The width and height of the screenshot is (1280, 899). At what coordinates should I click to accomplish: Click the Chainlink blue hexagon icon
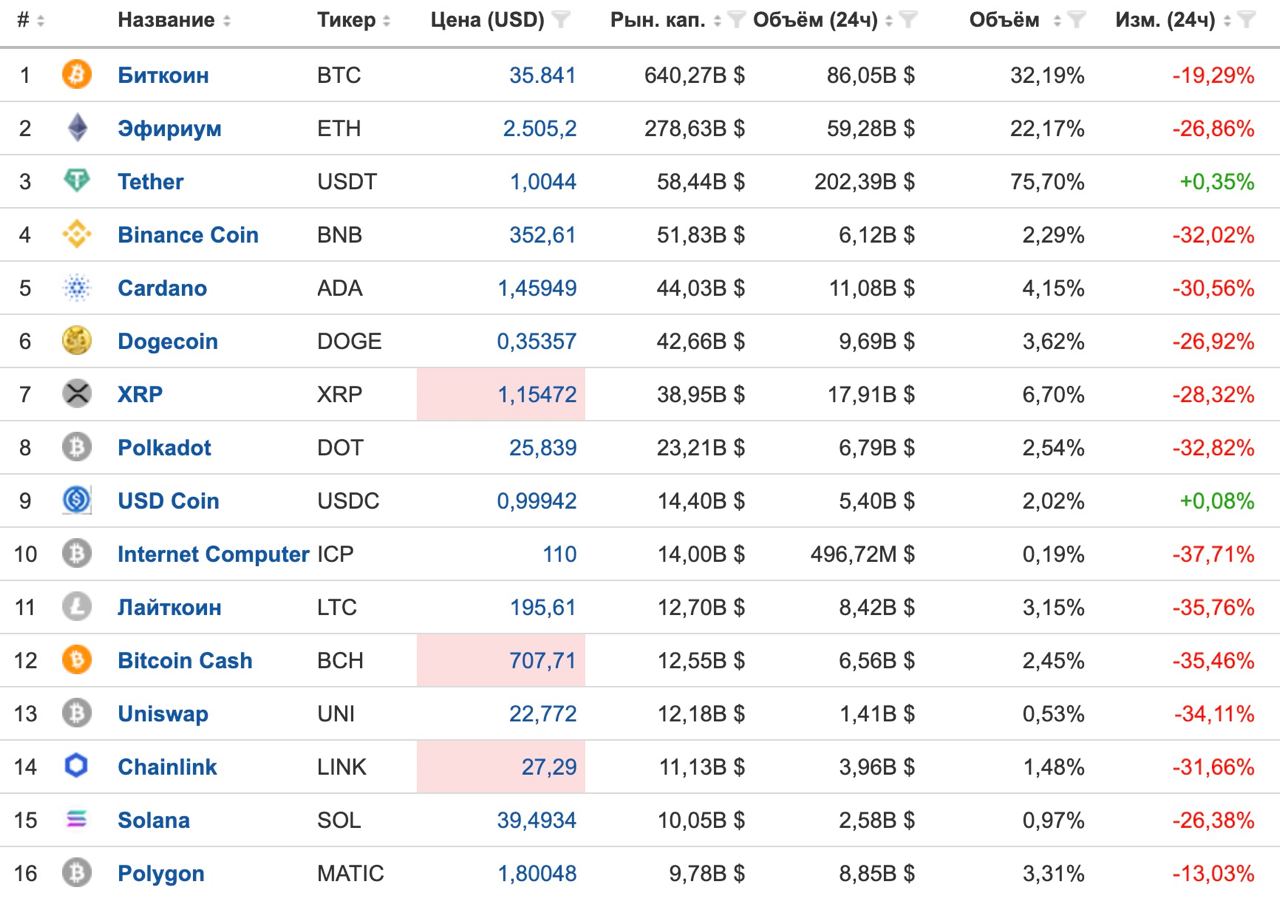pos(76,766)
